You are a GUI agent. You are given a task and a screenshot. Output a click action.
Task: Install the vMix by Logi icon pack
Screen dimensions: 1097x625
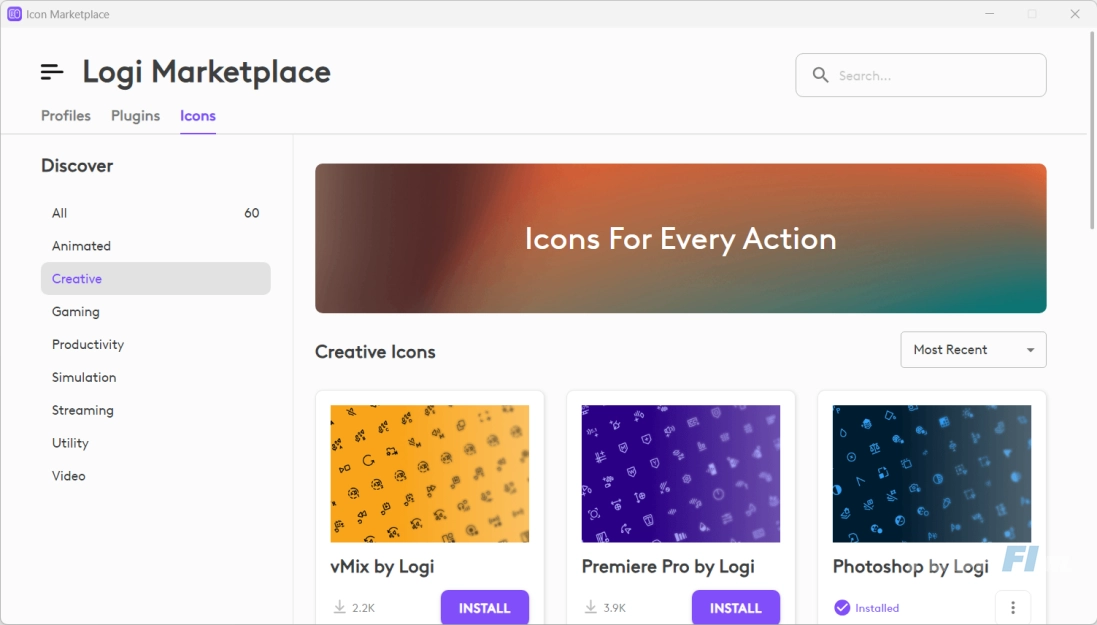point(484,608)
